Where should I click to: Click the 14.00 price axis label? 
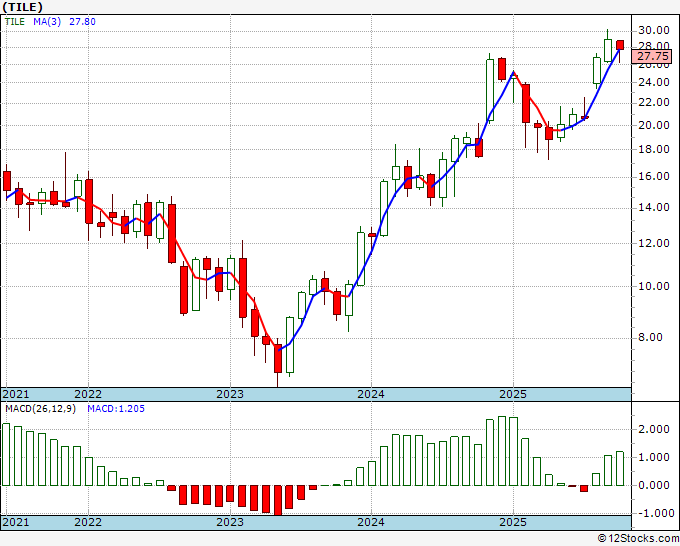tap(653, 207)
